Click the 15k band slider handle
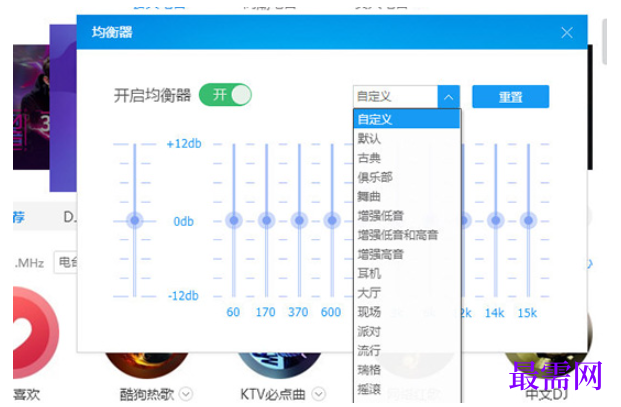 [x=528, y=220]
